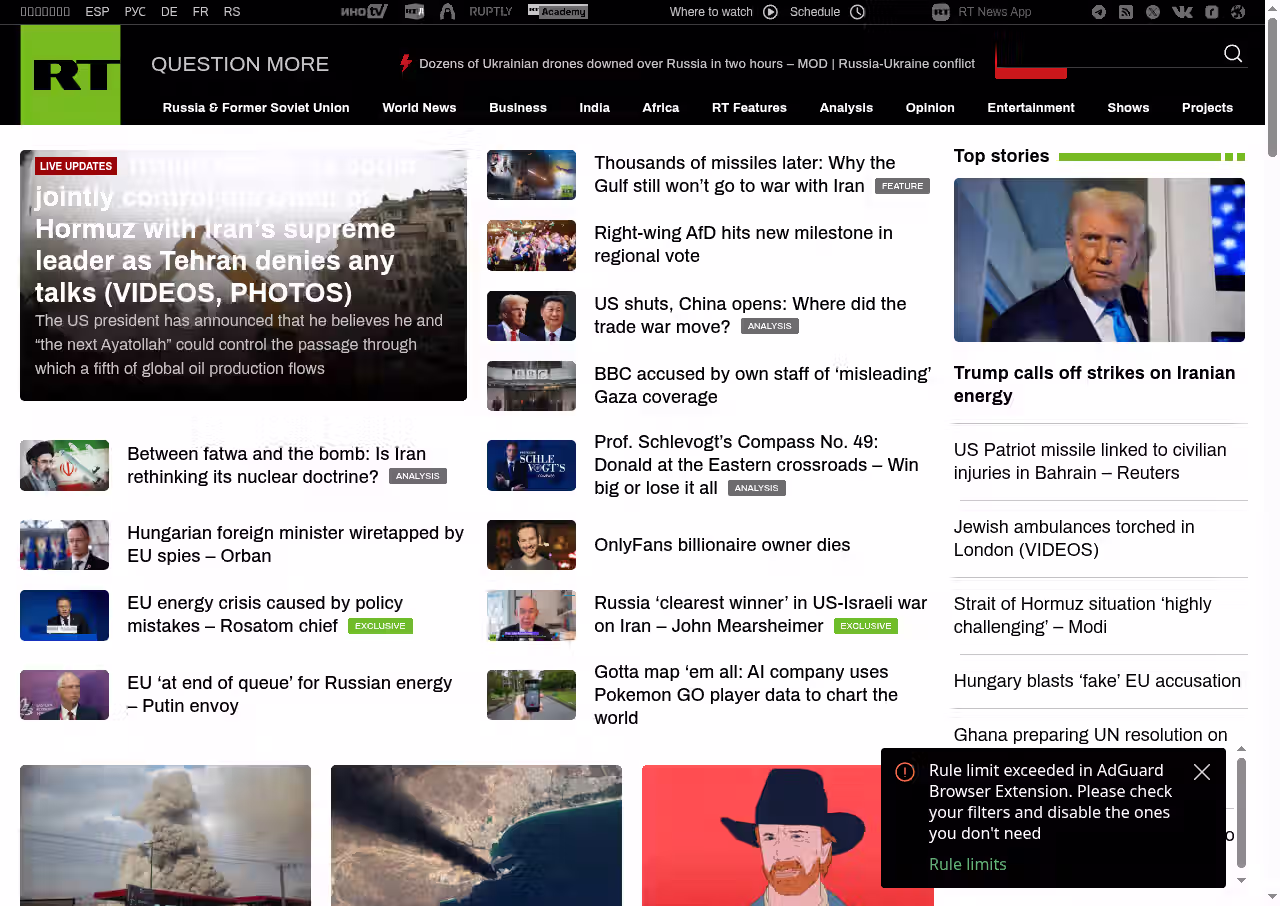This screenshot has height=906, width=1280.
Task: Open RT News App link
Action: (x=993, y=12)
